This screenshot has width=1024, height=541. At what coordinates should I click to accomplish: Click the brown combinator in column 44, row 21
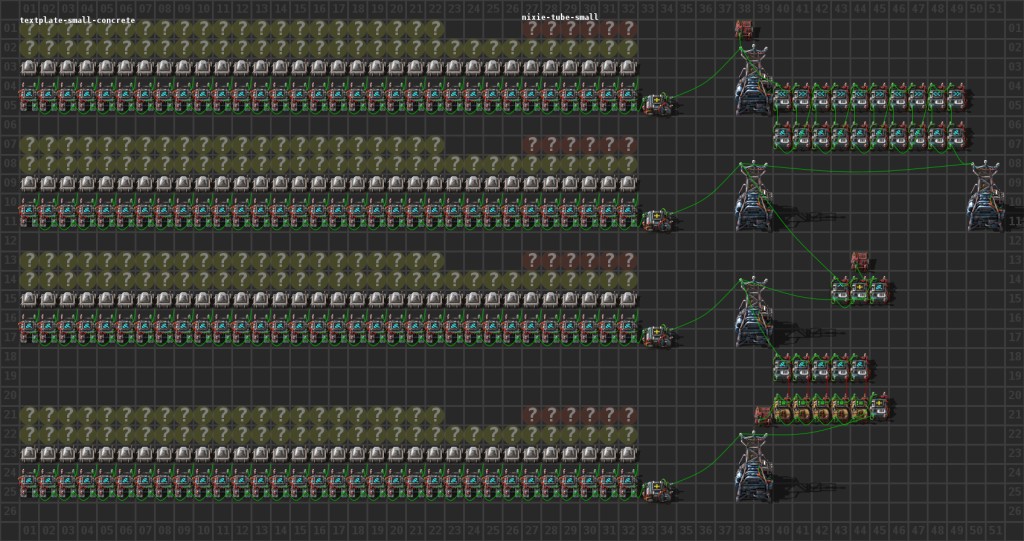tap(860, 406)
